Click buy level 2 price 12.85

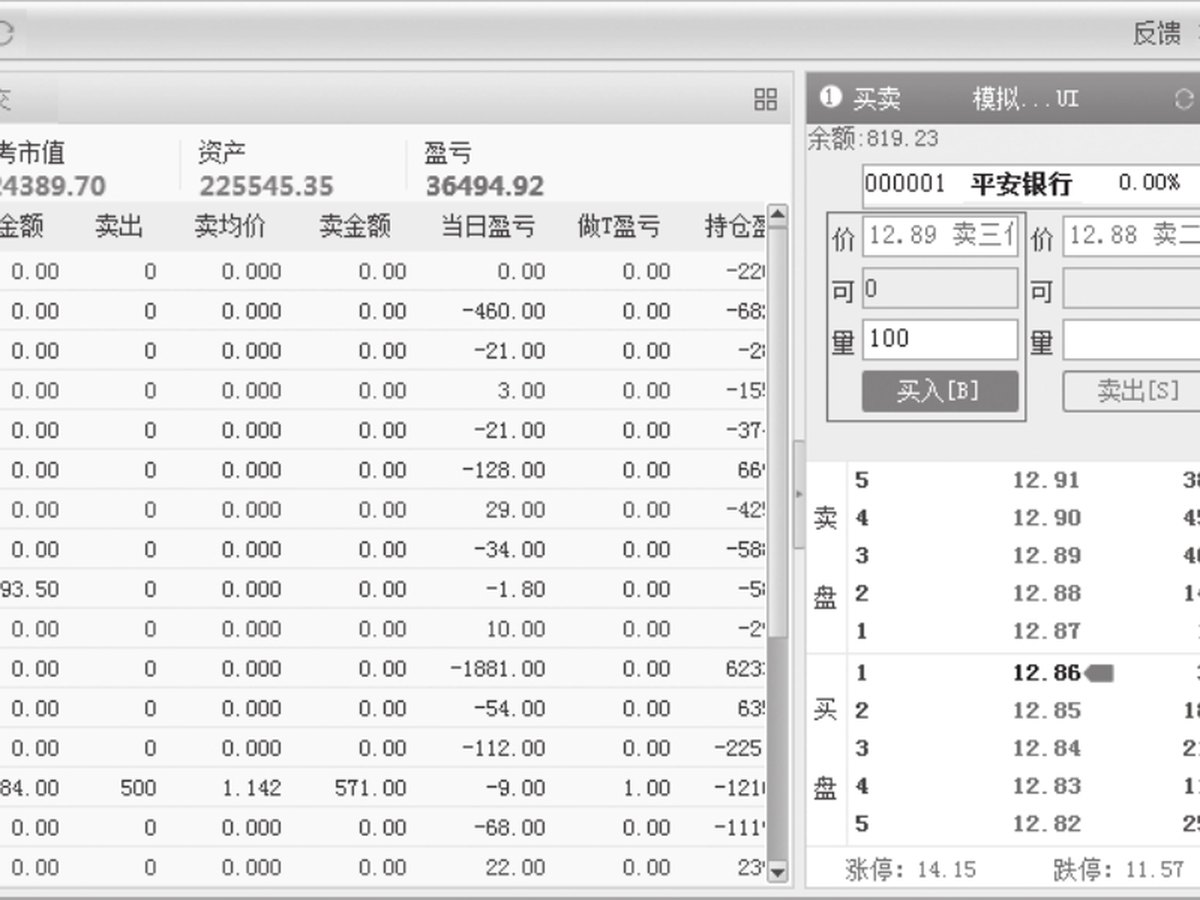(x=1047, y=711)
